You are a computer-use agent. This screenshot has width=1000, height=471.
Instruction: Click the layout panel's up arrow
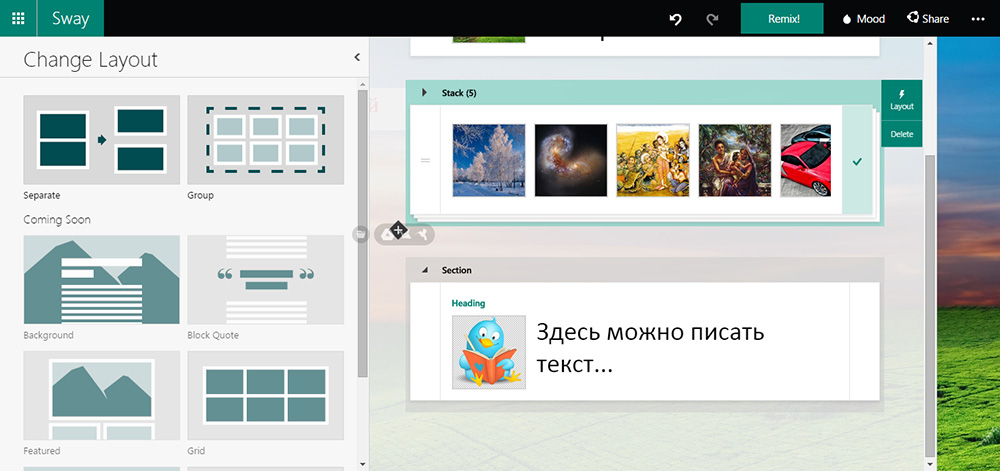pos(363,84)
